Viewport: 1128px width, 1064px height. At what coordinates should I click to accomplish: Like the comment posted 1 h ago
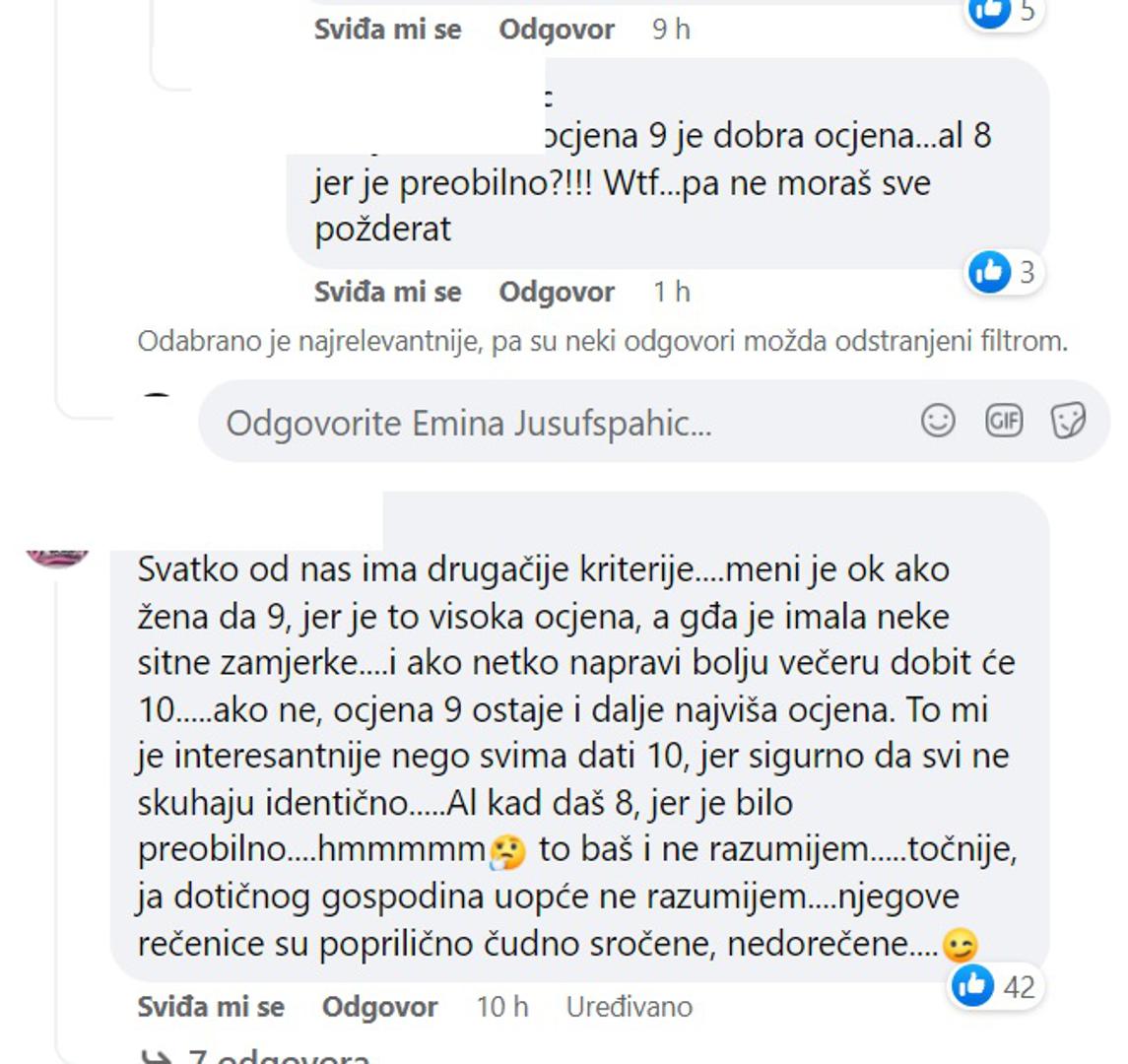[x=387, y=292]
